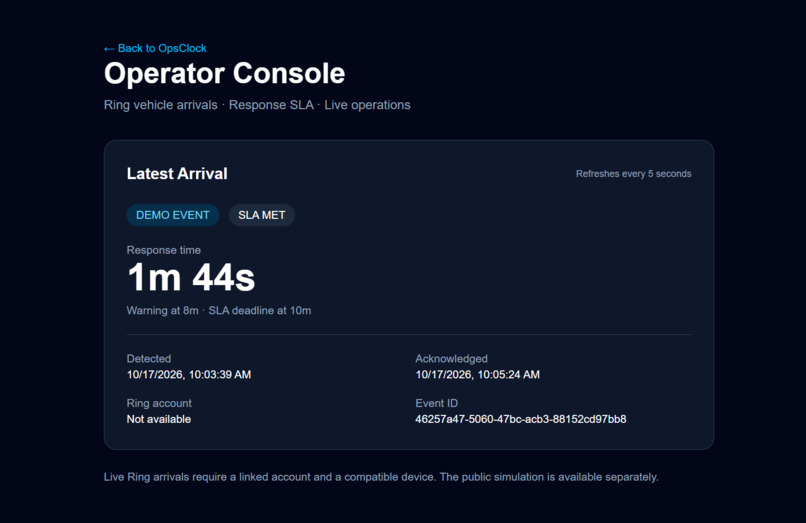
Task: Click the DEMO EVENT badge
Action: click(173, 215)
